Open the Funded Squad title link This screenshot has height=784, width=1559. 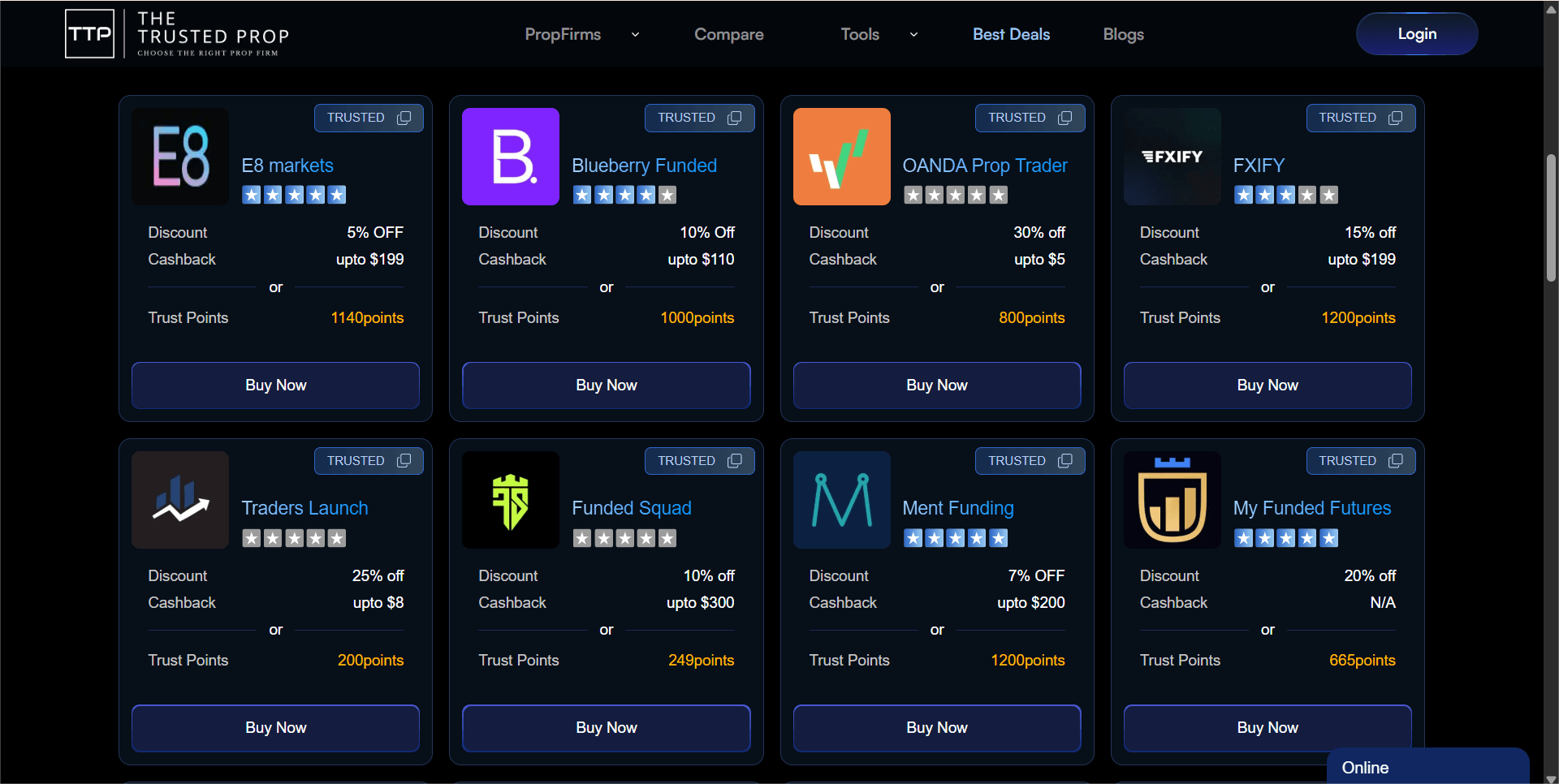point(632,508)
